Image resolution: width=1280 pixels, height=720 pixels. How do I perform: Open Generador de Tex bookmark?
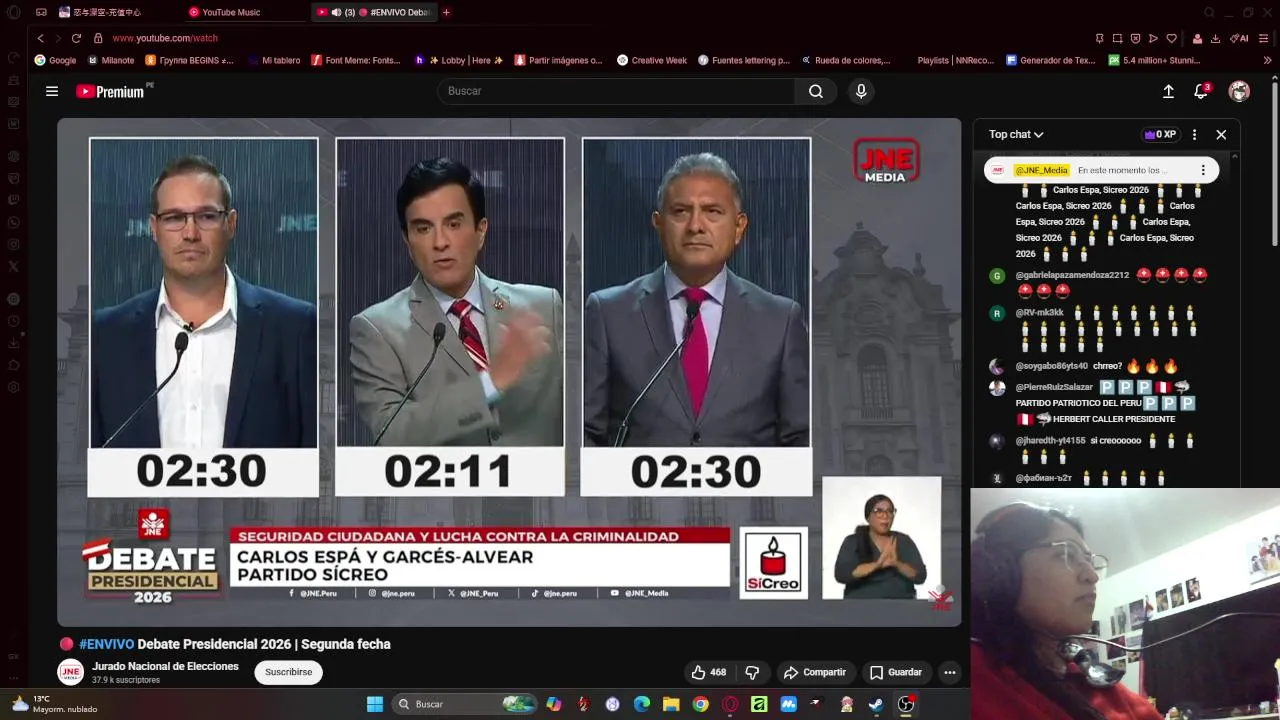(x=1050, y=60)
